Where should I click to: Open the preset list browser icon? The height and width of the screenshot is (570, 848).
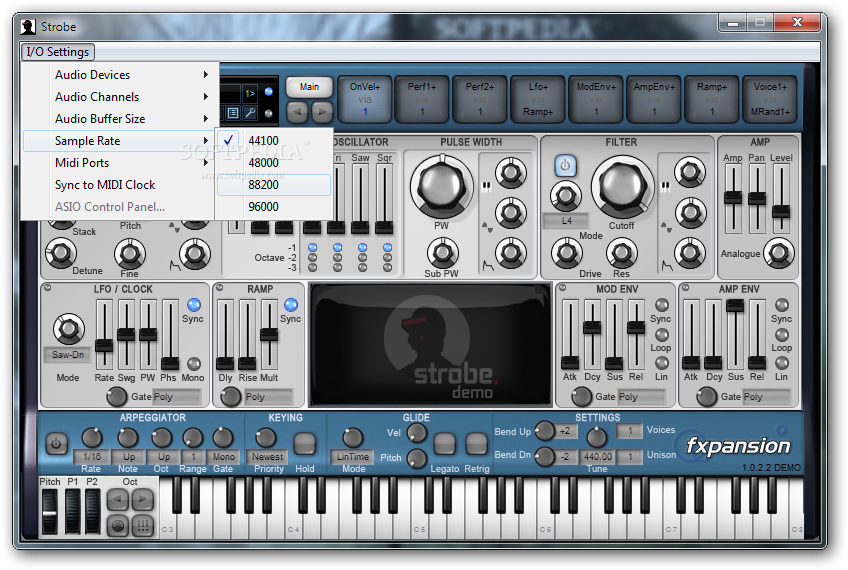pos(233,113)
